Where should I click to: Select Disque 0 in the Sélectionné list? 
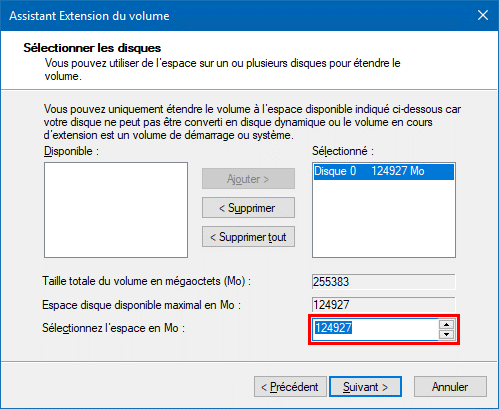tap(384, 171)
